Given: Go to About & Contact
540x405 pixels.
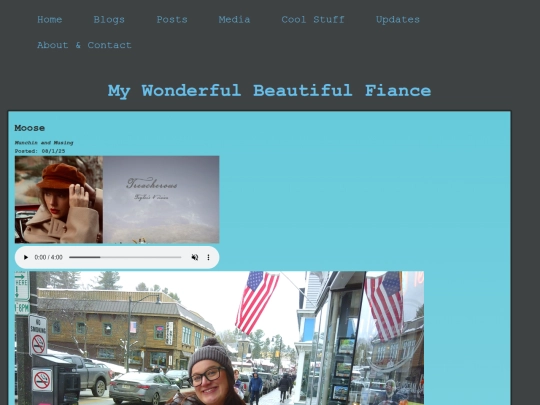Looking at the screenshot, I should [84, 45].
